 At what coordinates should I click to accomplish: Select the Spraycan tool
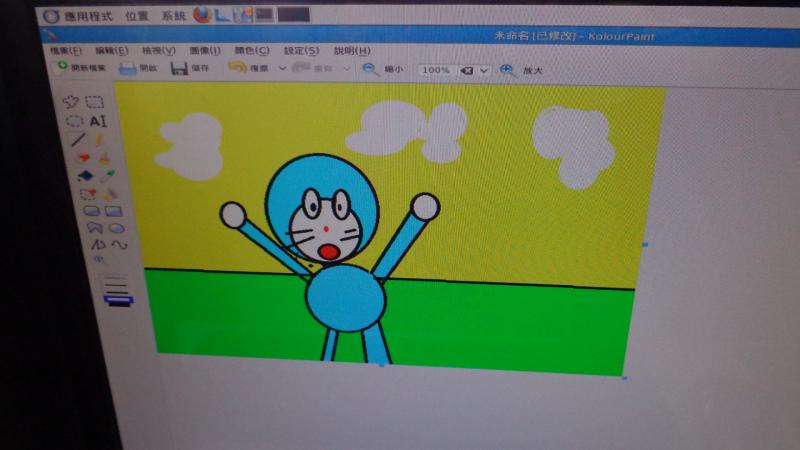110,194
